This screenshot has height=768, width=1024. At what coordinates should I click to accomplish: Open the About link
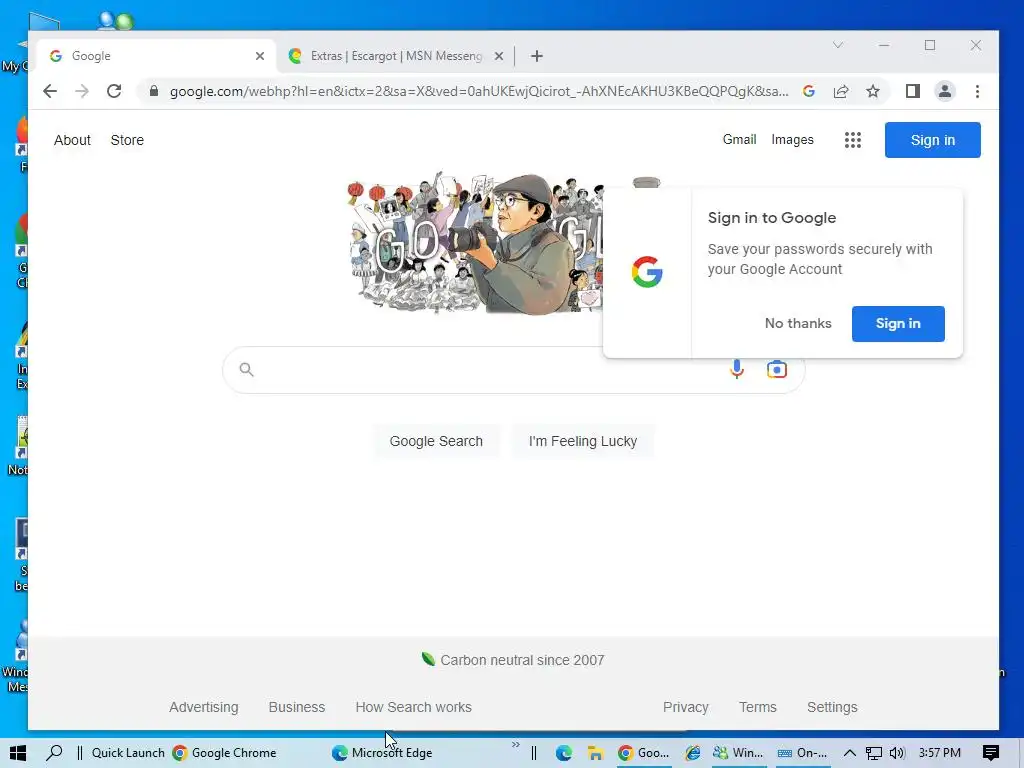(x=72, y=140)
